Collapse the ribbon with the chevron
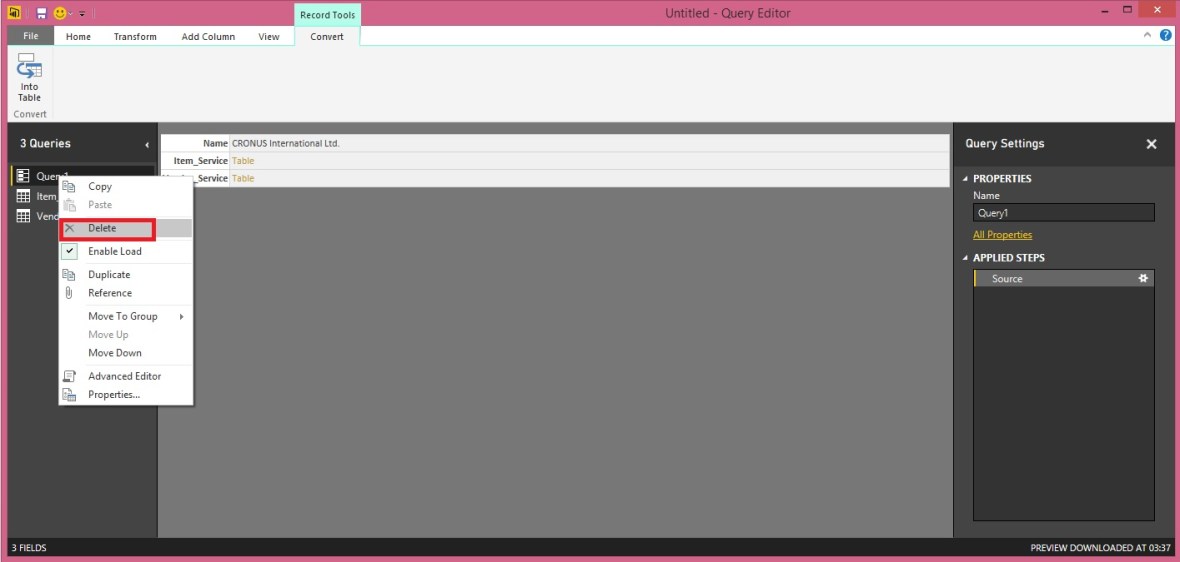The width and height of the screenshot is (1180, 562). [x=1148, y=35]
